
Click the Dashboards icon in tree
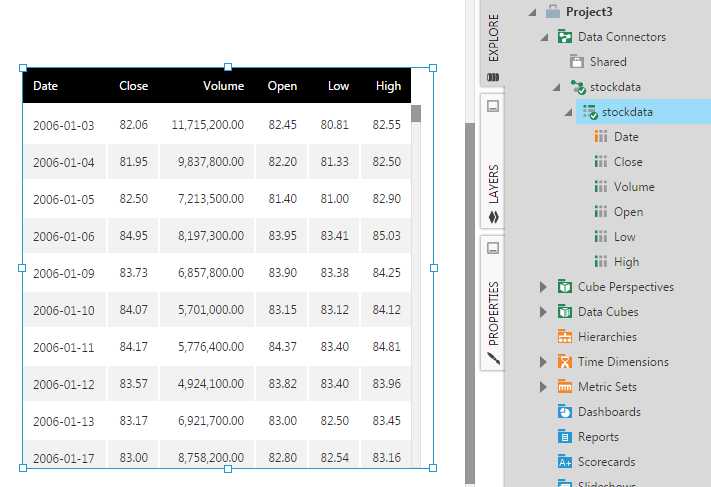pos(565,412)
